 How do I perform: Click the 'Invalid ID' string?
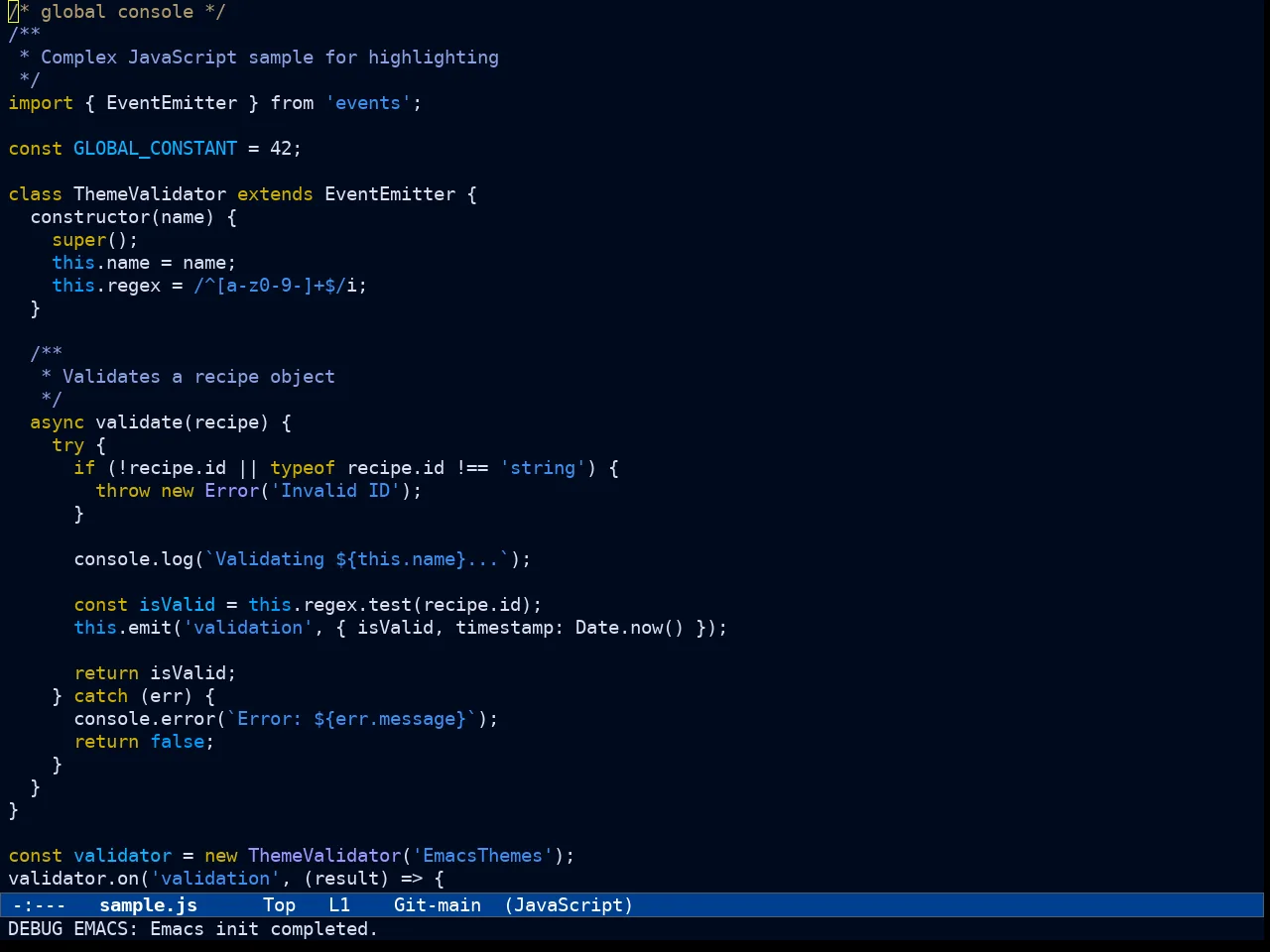335,491
